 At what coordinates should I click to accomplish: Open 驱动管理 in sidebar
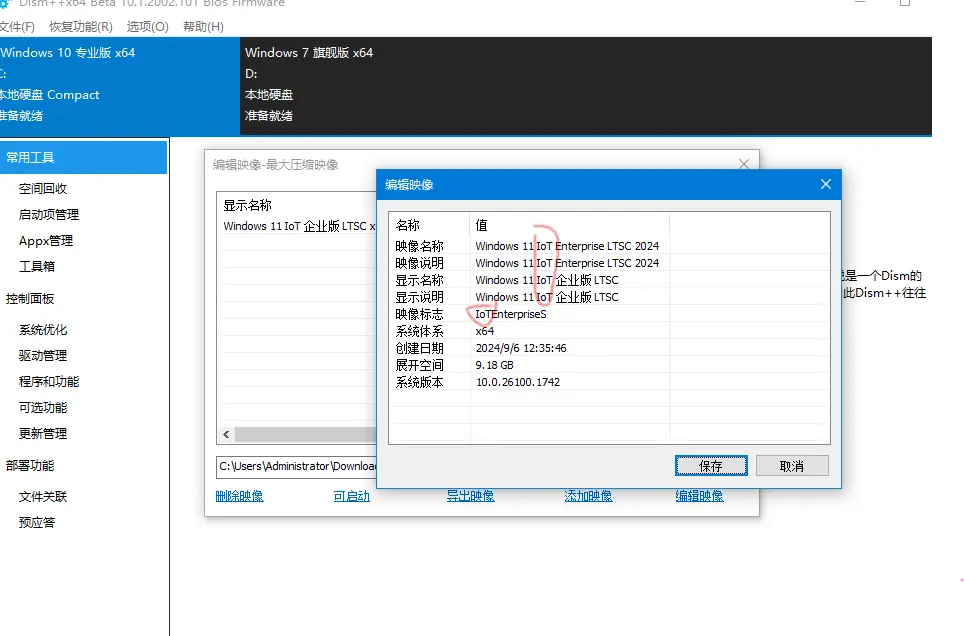[43, 355]
